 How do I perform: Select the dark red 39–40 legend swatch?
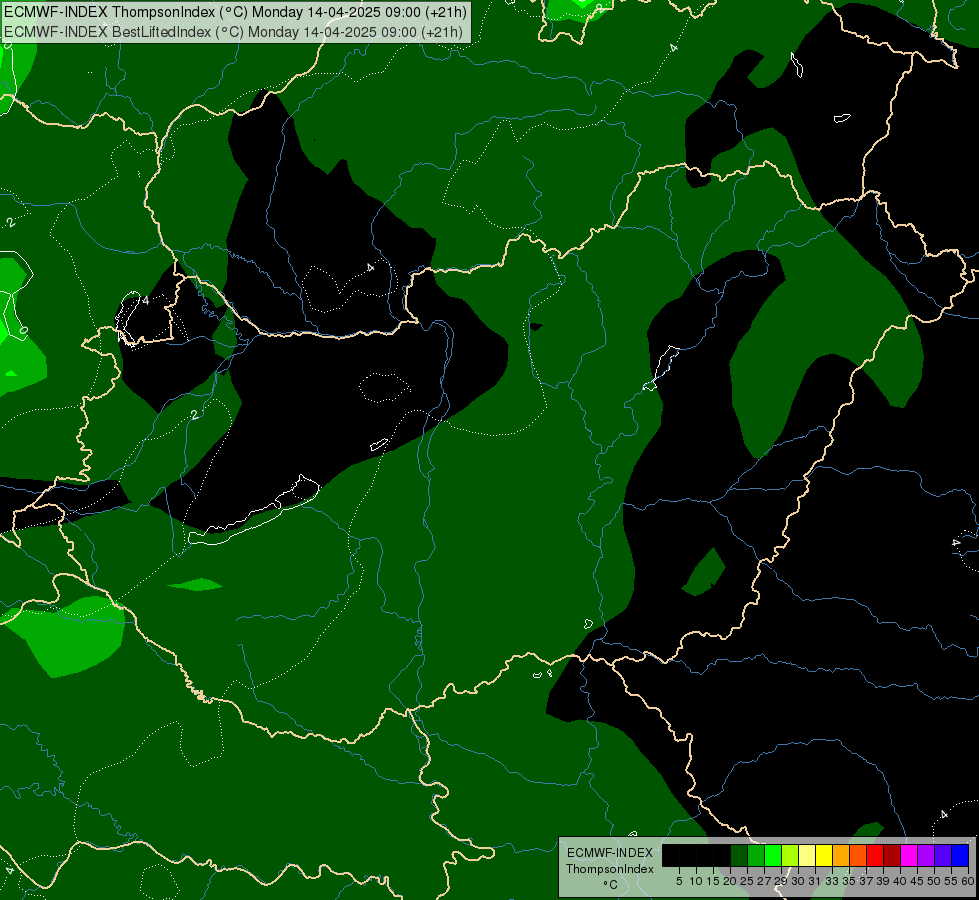[x=892, y=855]
